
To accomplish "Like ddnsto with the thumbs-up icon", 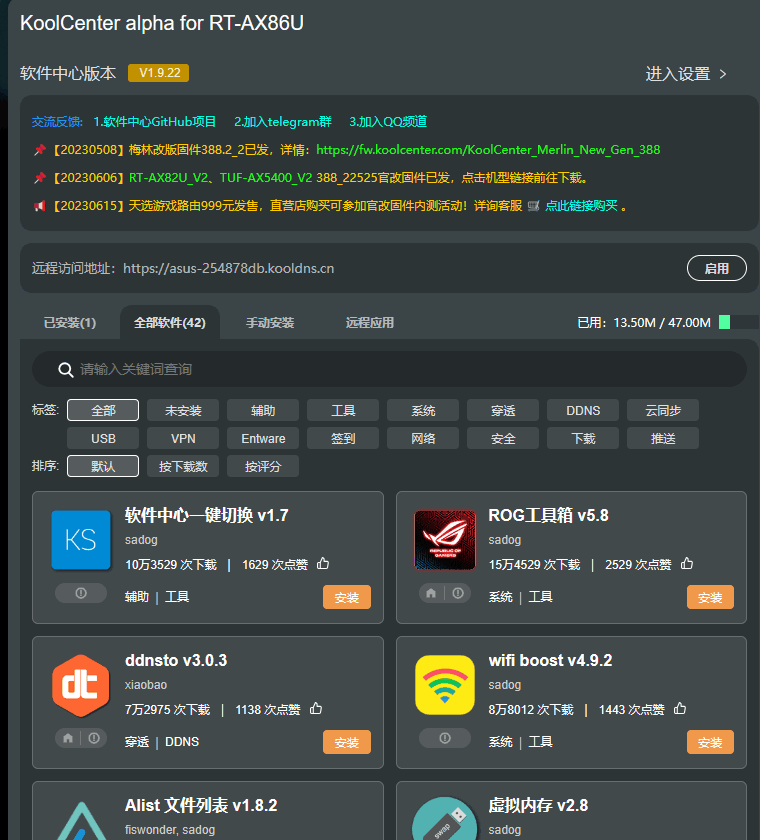I will (x=316, y=709).
